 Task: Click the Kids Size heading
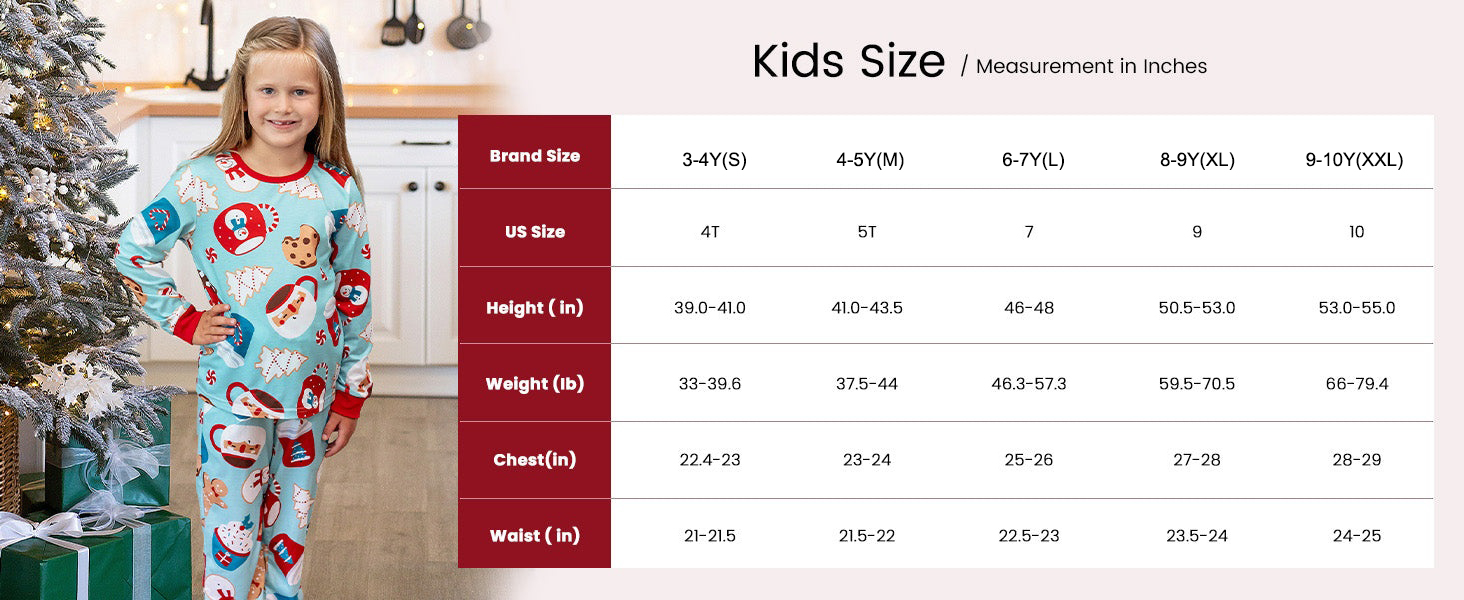tap(848, 62)
